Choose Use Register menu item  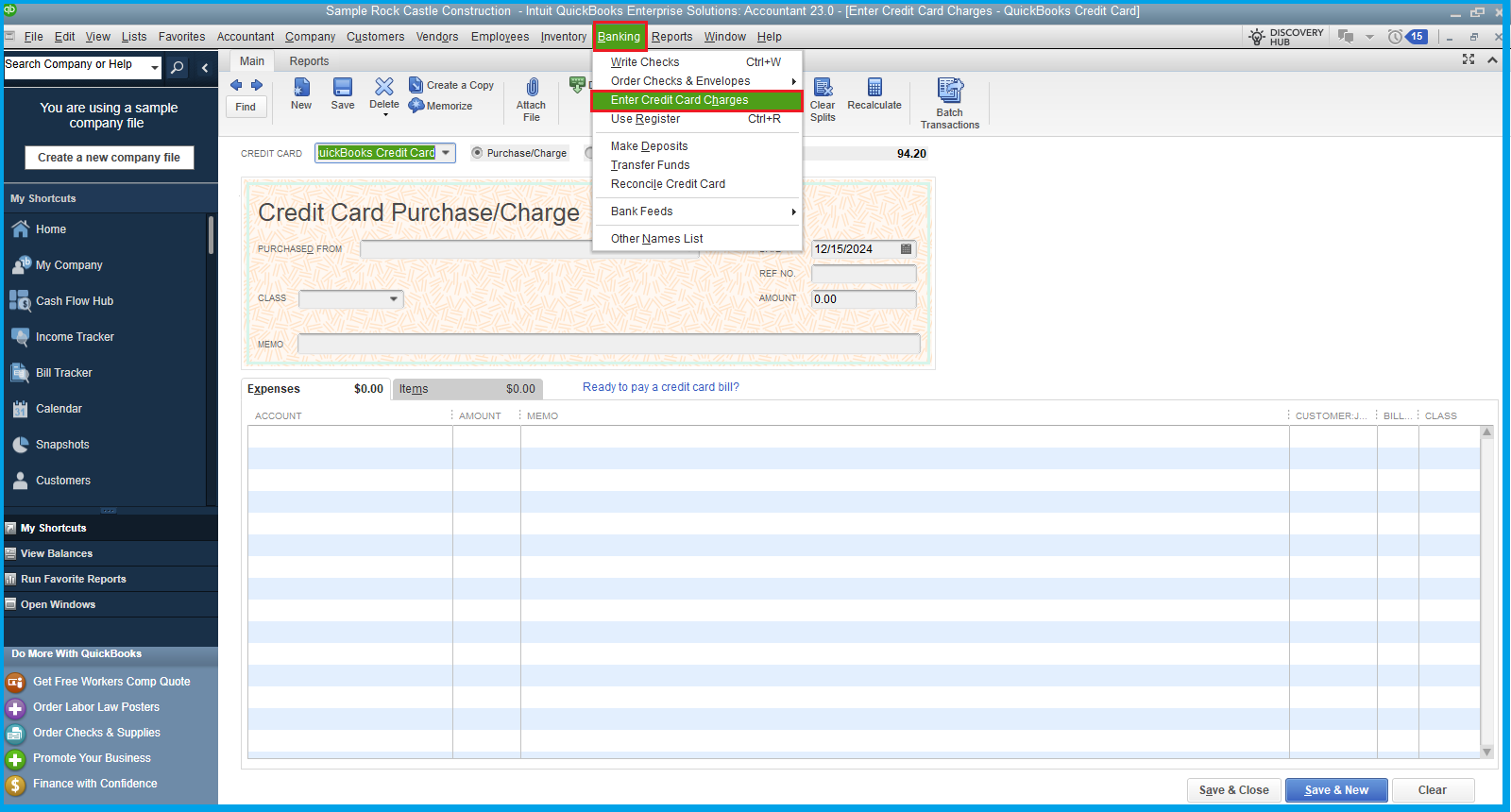697,119
